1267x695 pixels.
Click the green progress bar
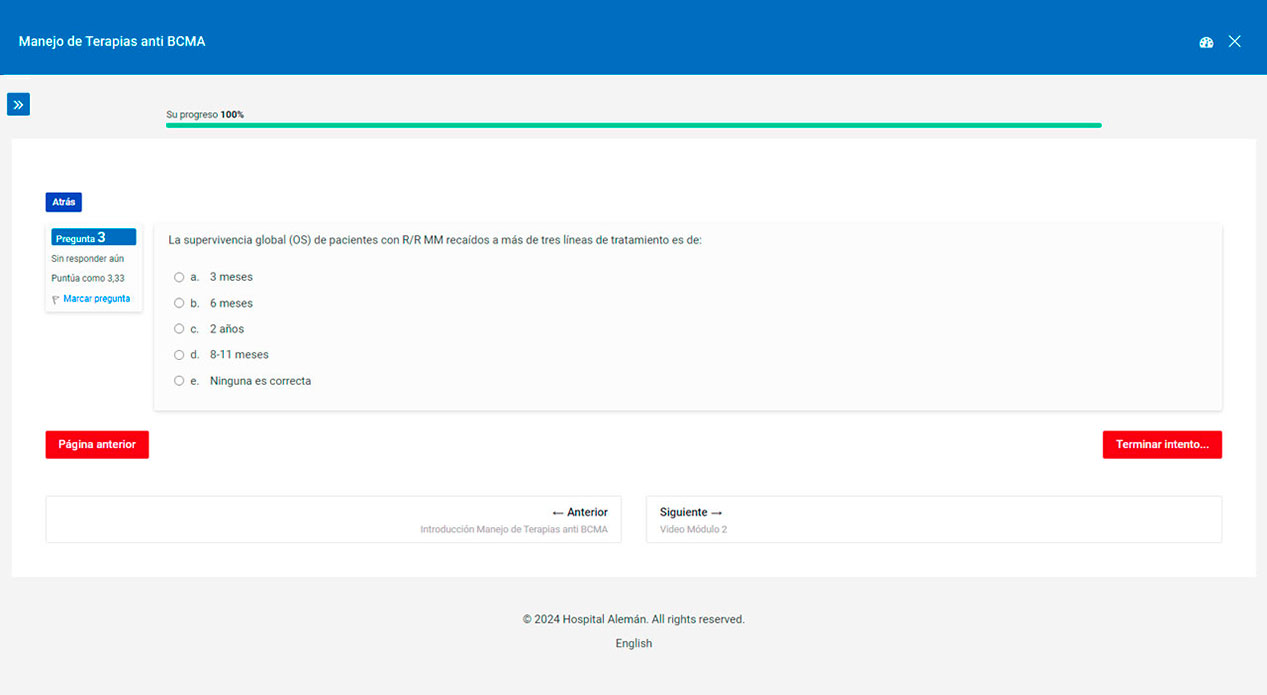[633, 125]
